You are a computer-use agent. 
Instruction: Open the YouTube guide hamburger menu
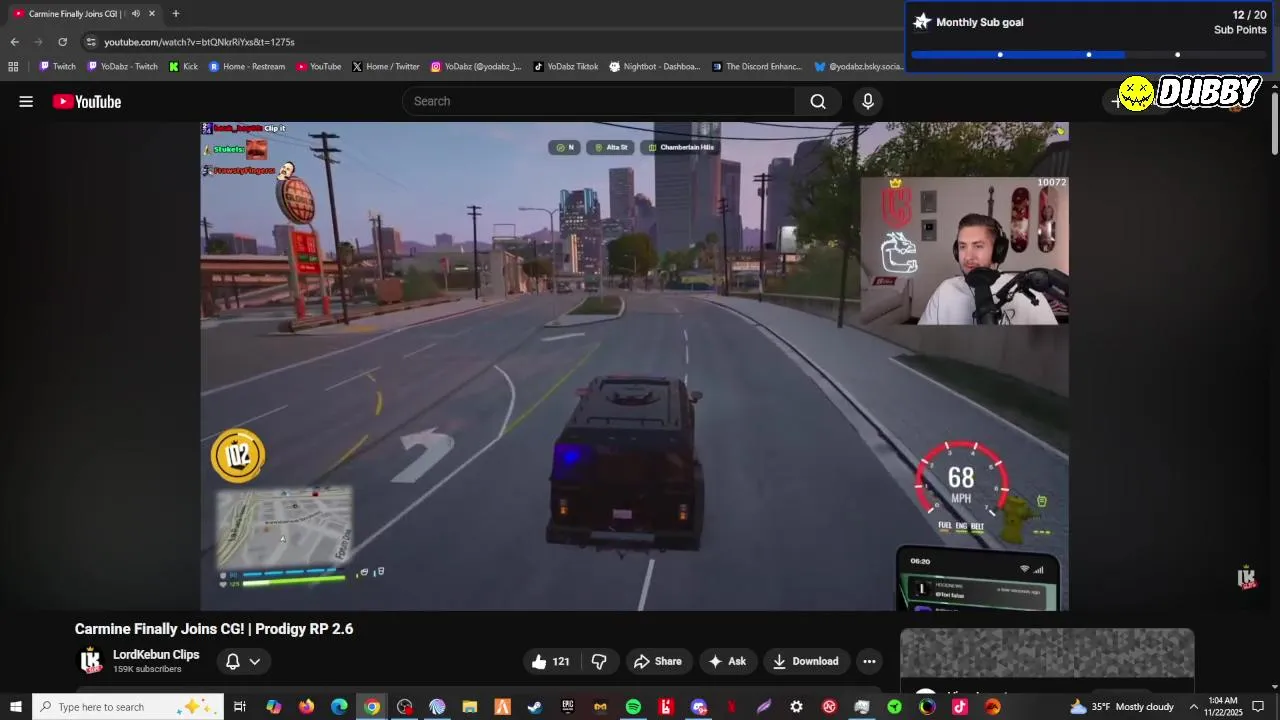tap(26, 101)
